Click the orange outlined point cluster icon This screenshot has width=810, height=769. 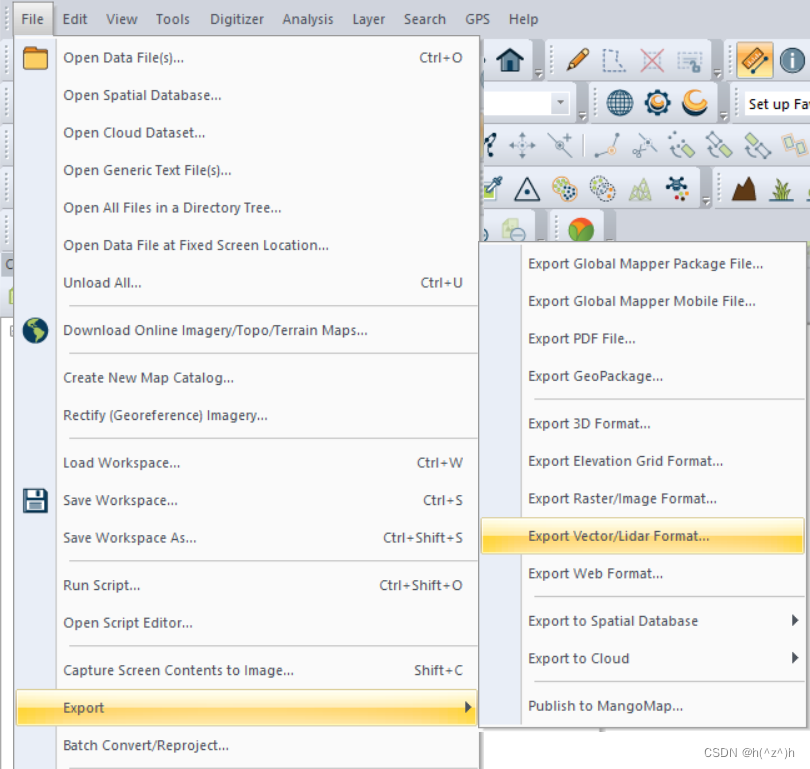click(565, 189)
